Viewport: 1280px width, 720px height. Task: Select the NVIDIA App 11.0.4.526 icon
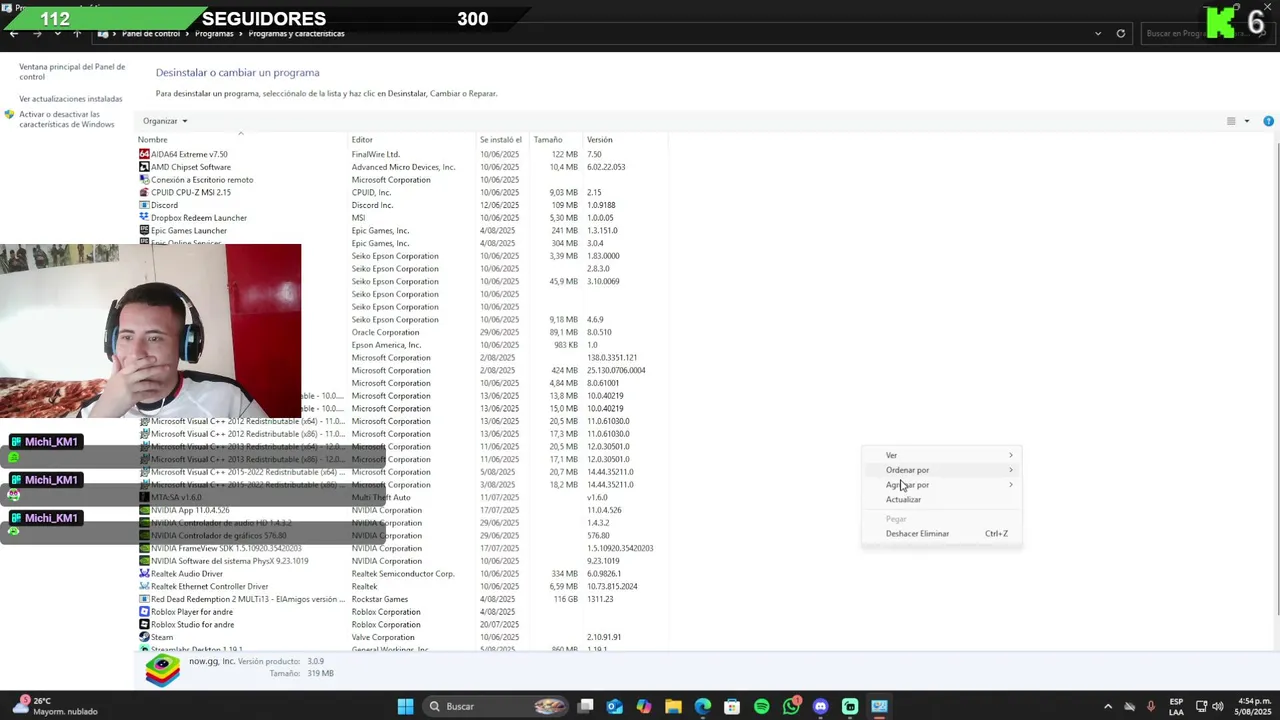click(x=144, y=510)
